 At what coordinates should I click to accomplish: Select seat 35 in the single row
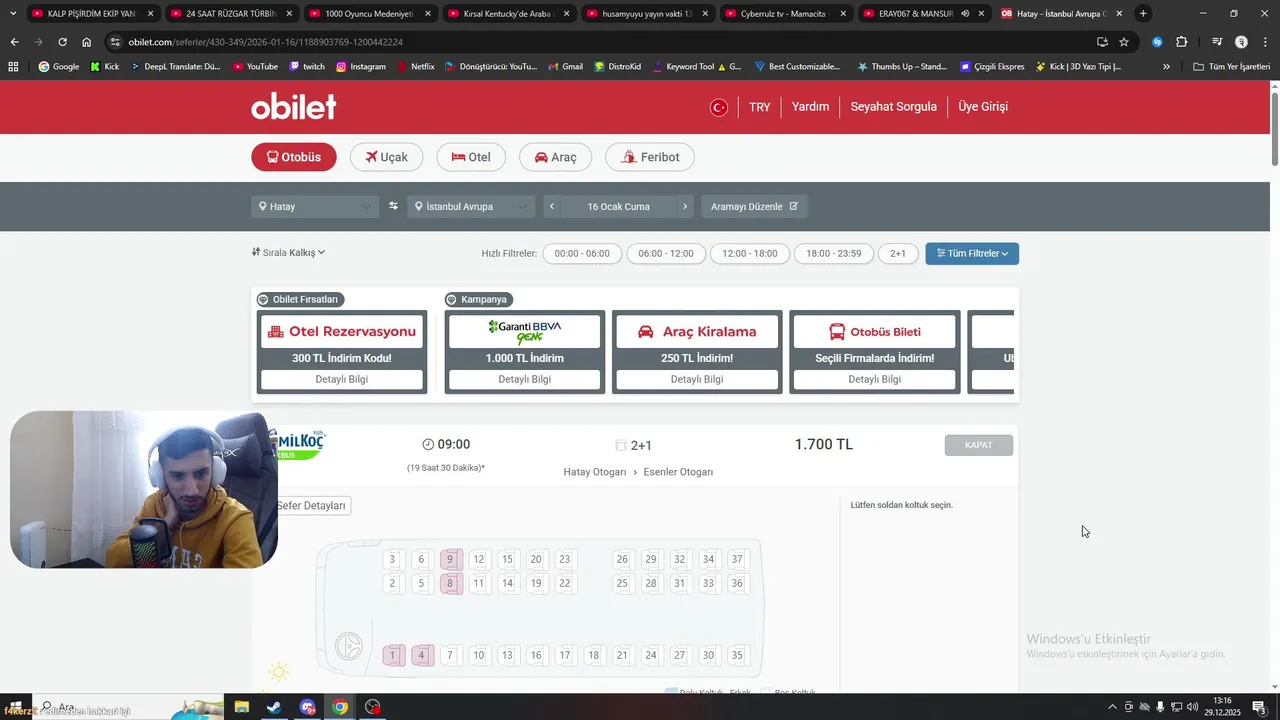coord(737,656)
